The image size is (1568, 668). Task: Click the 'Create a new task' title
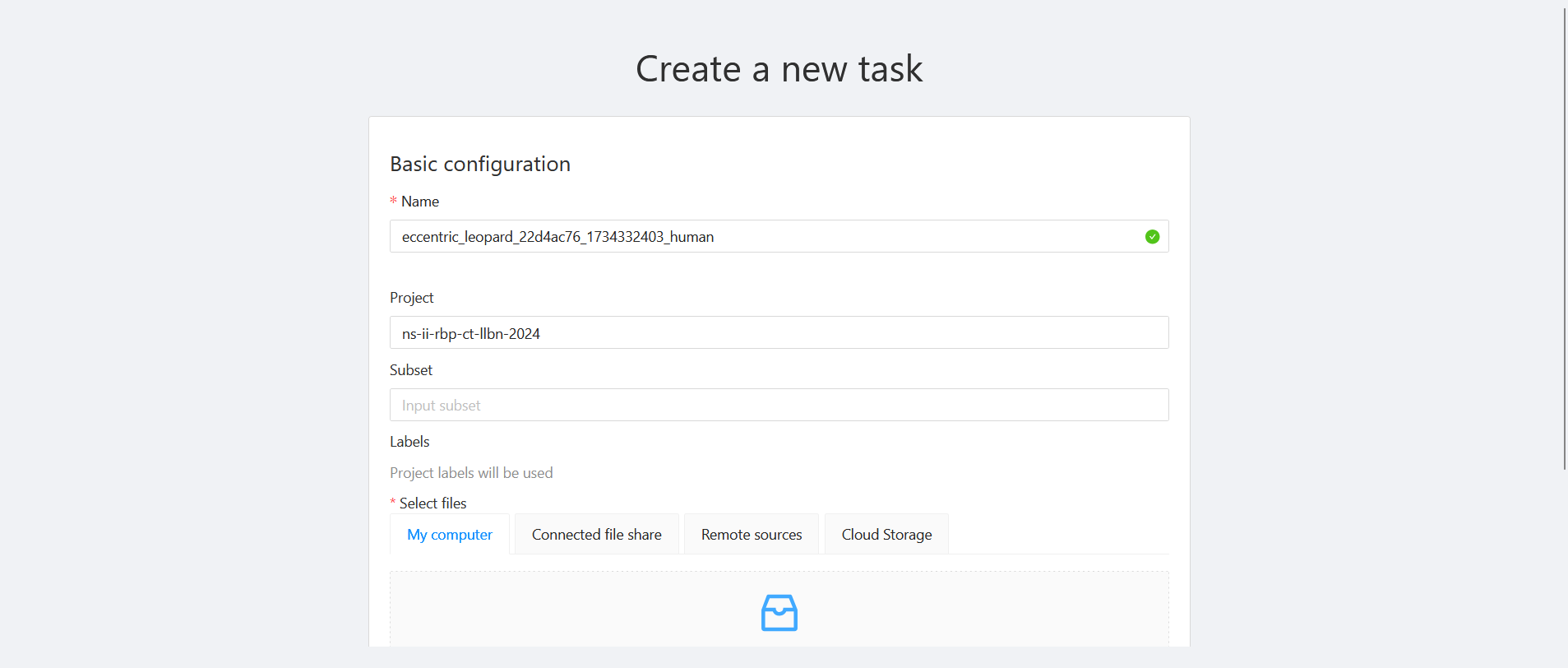779,68
